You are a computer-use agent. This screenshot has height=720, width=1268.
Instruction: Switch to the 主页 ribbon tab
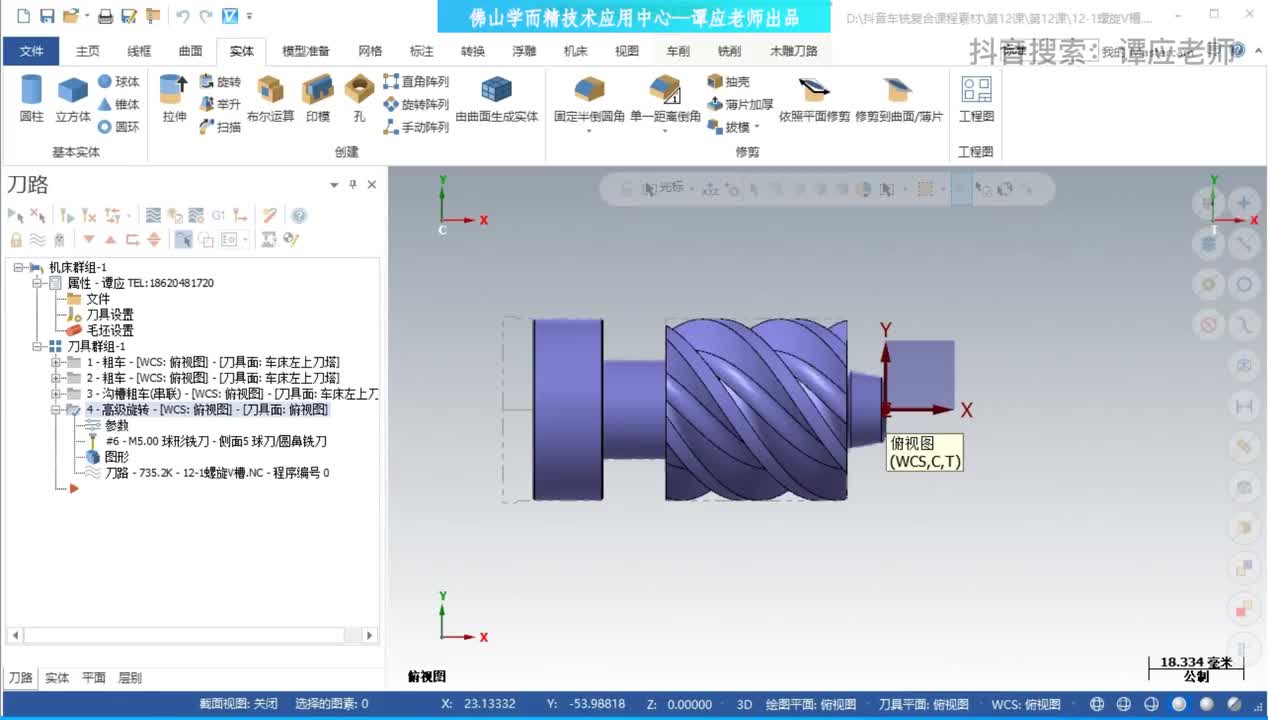(x=88, y=51)
